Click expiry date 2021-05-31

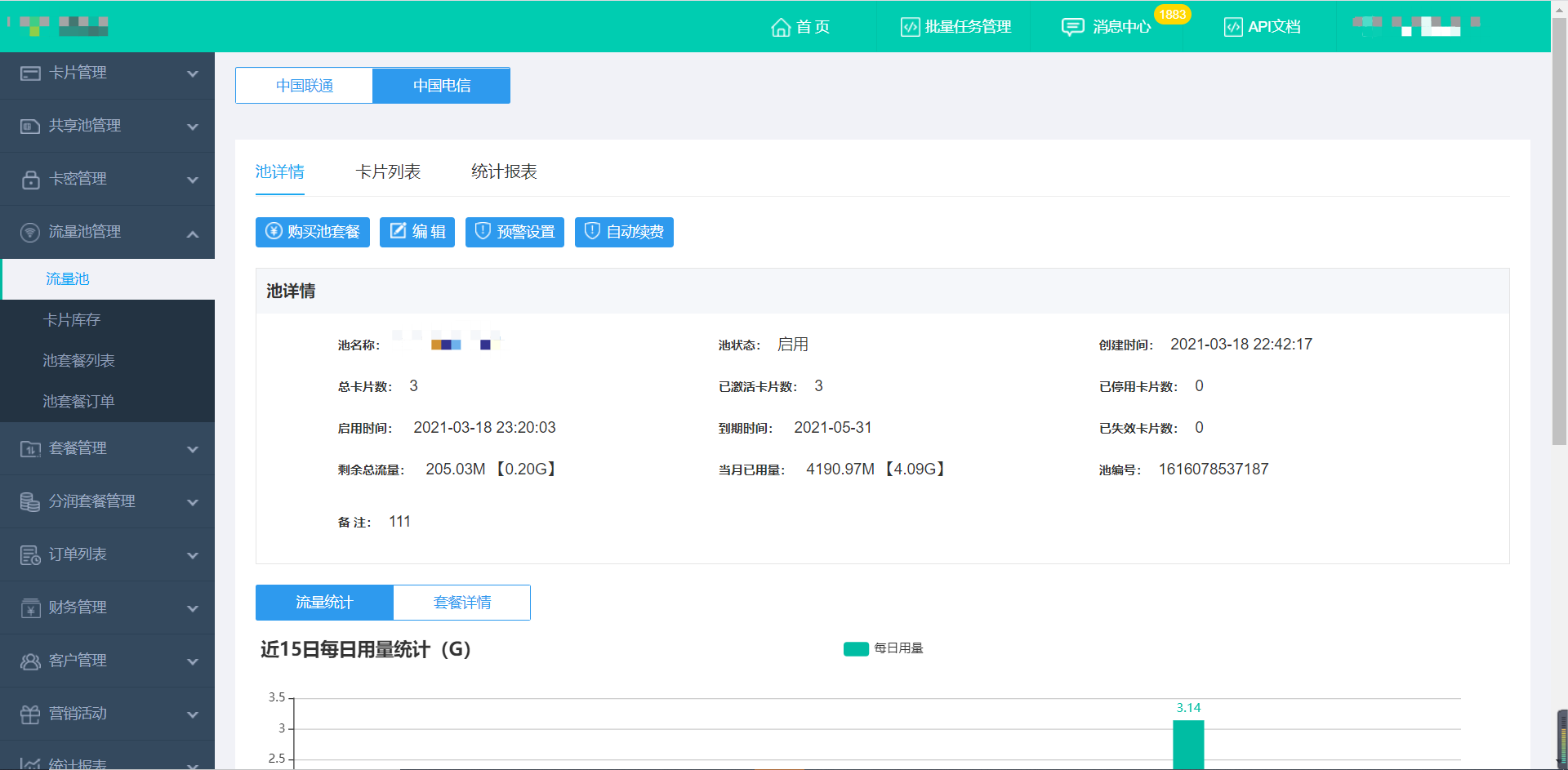pyautogui.click(x=833, y=428)
